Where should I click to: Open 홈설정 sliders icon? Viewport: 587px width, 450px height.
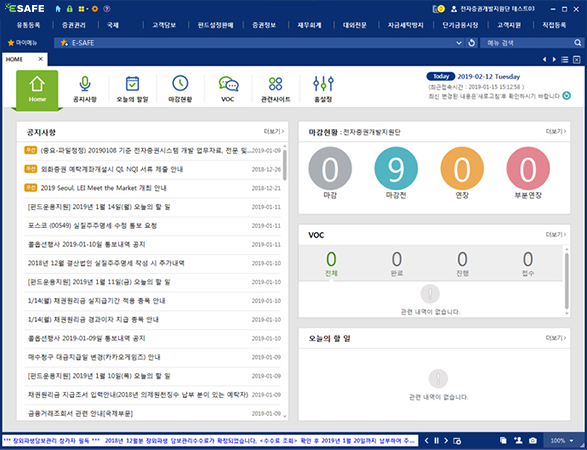click(323, 84)
